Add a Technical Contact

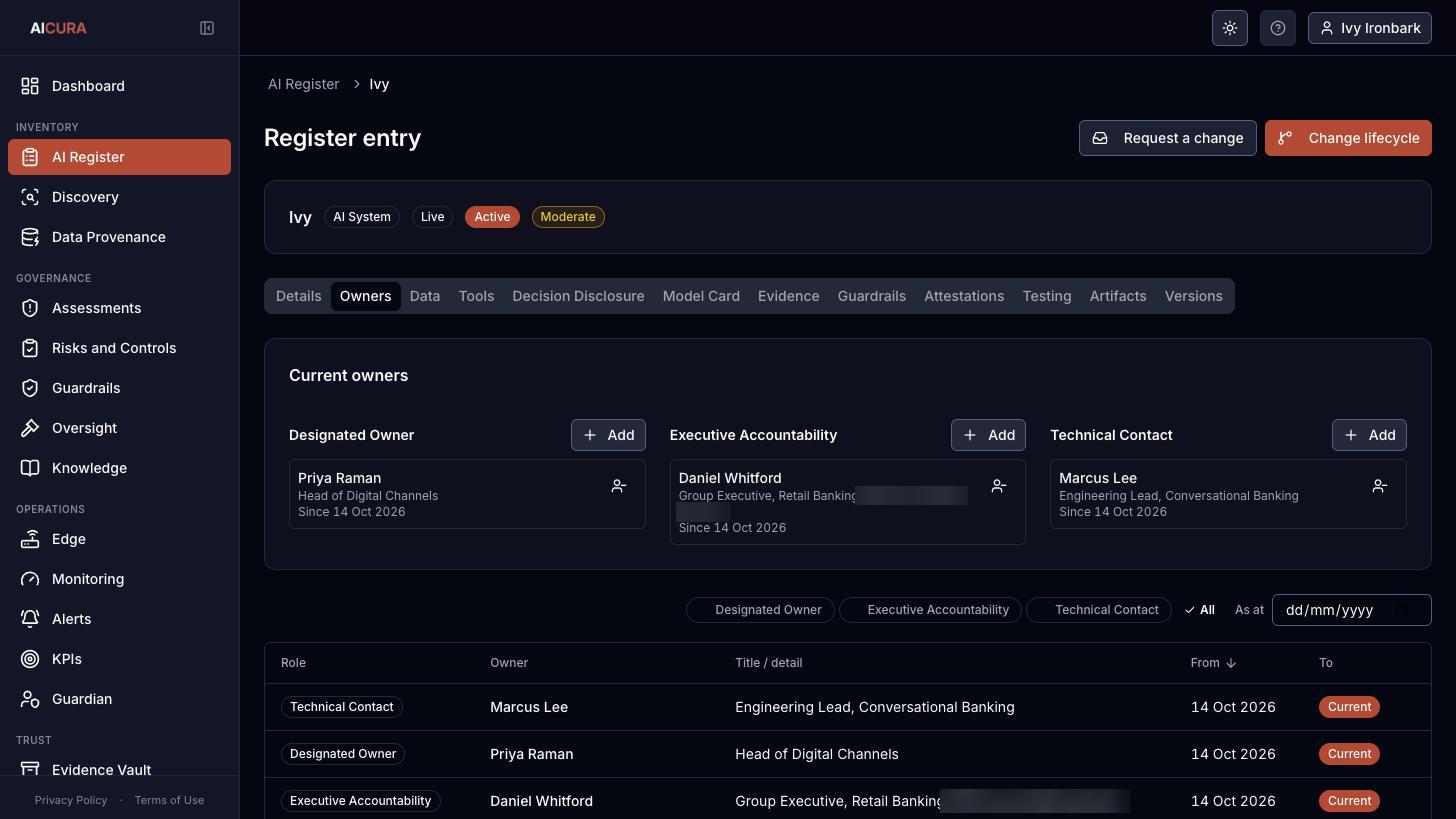tap(1369, 435)
